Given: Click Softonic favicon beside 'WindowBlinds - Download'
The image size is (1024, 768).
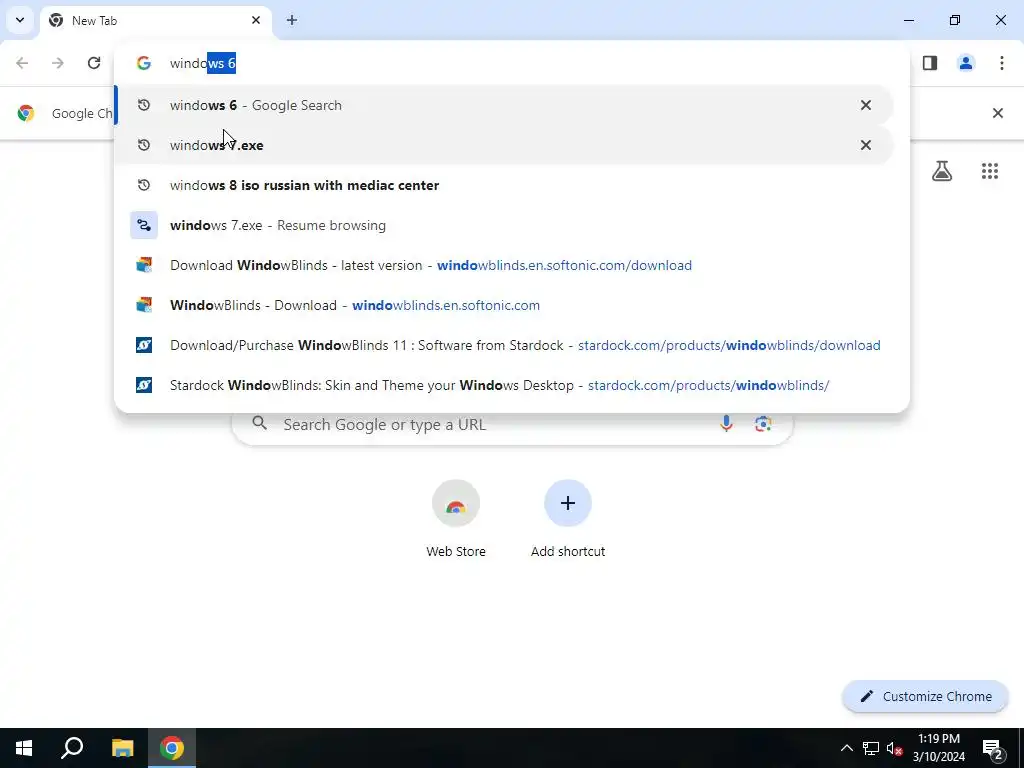Looking at the screenshot, I should pyautogui.click(x=144, y=305).
